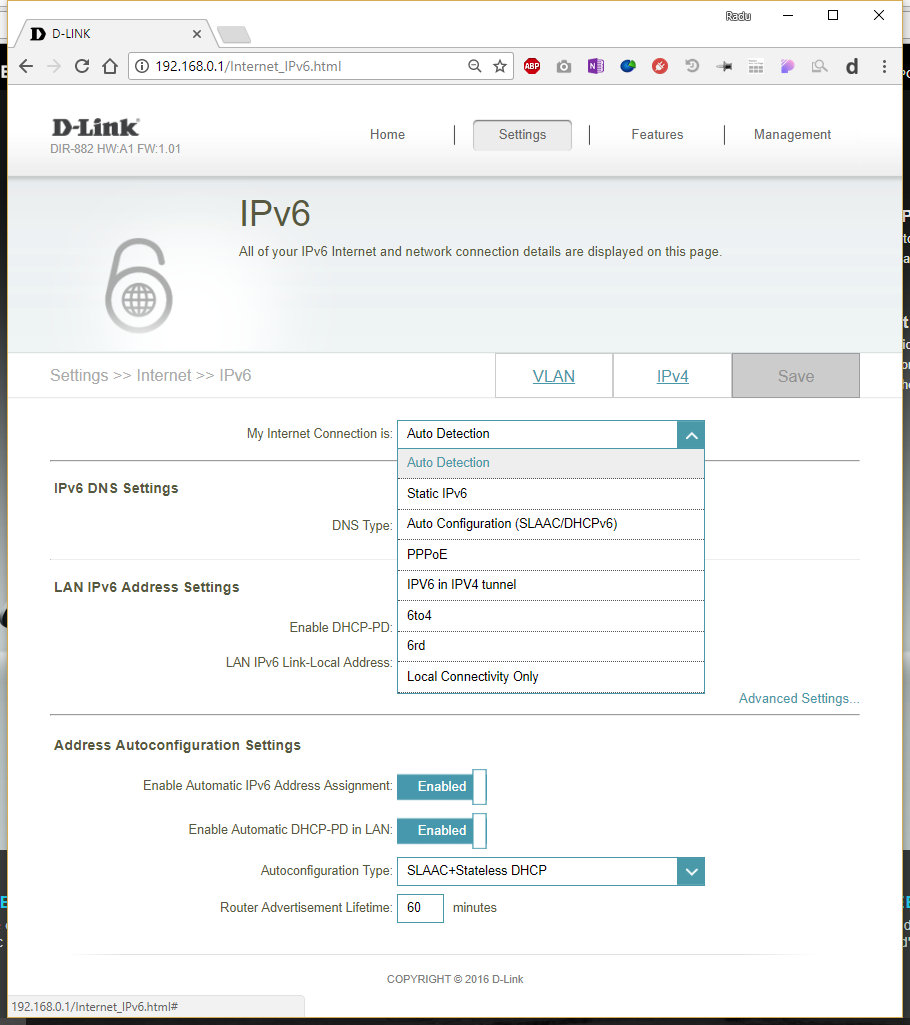Reload the page with the refresh icon

[x=82, y=66]
